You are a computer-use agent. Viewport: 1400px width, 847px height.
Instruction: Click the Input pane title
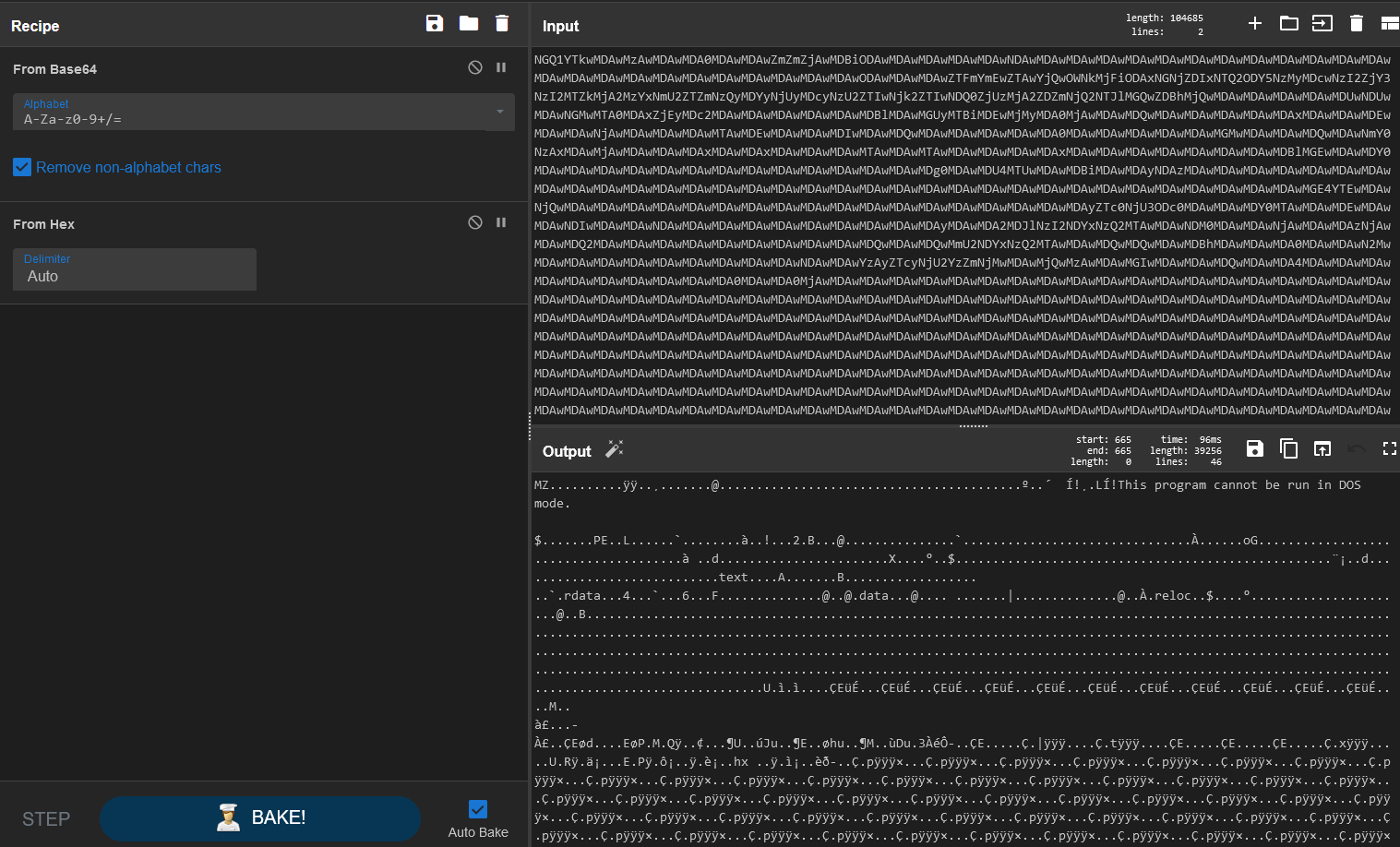tap(560, 26)
